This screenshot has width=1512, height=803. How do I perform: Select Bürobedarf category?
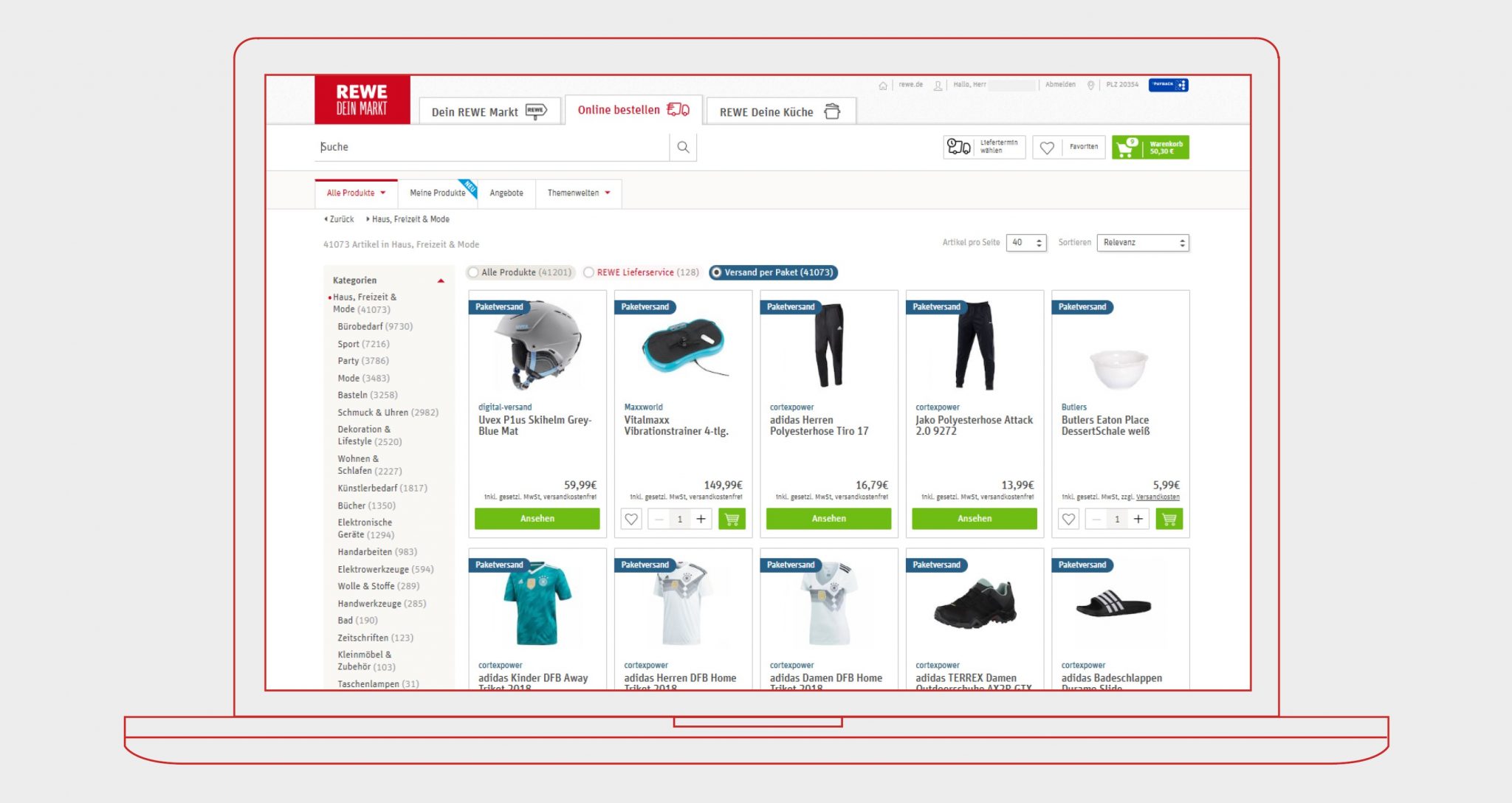(375, 326)
